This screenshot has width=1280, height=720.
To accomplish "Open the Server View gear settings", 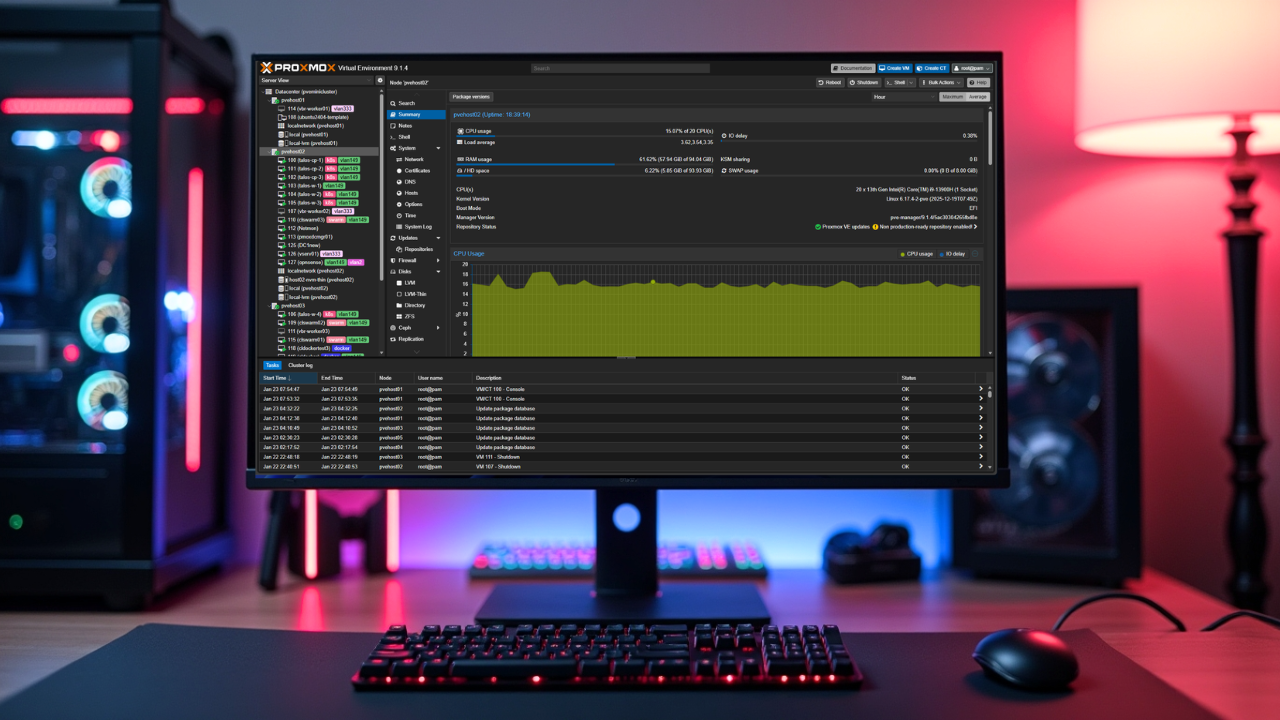I will point(380,81).
